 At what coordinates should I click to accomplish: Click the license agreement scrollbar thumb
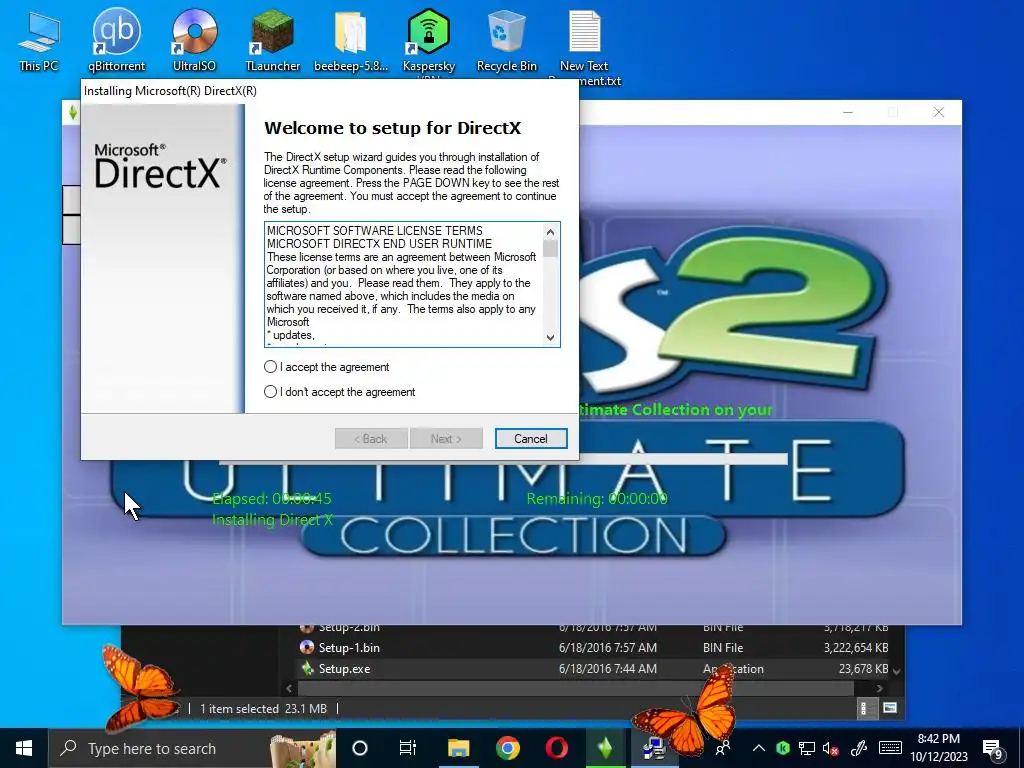[x=551, y=249]
